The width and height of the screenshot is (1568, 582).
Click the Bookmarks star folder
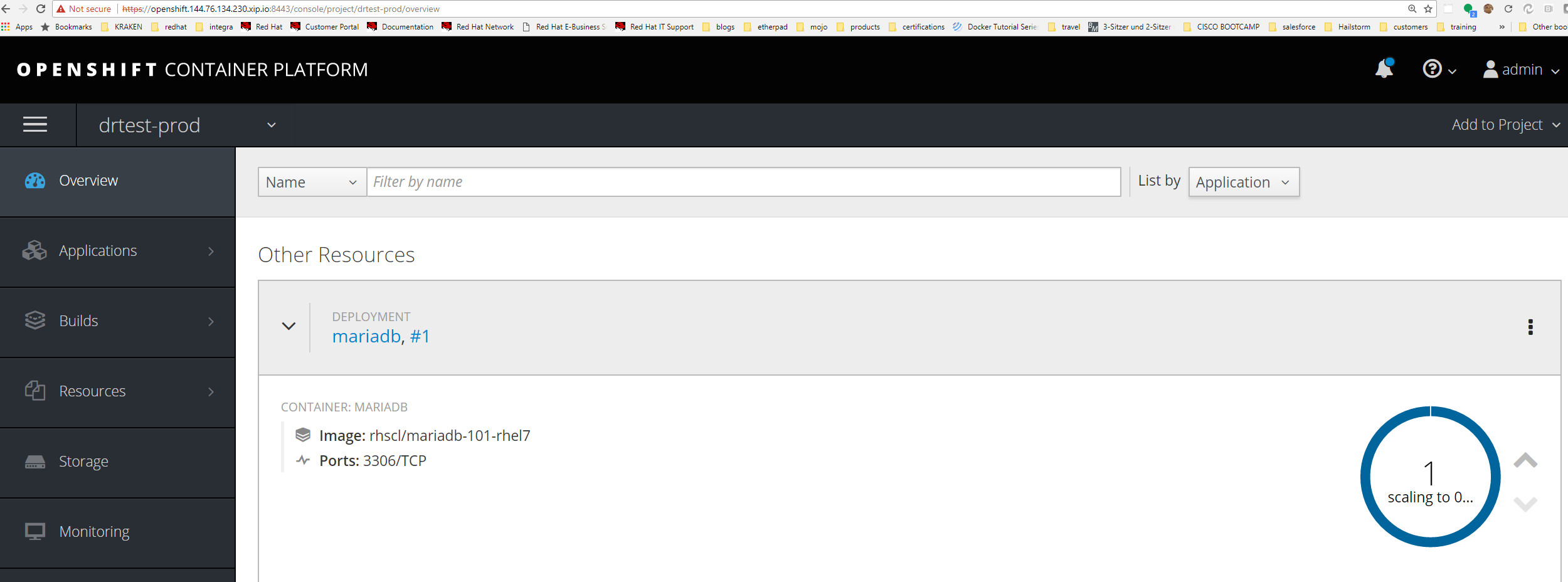click(66, 27)
